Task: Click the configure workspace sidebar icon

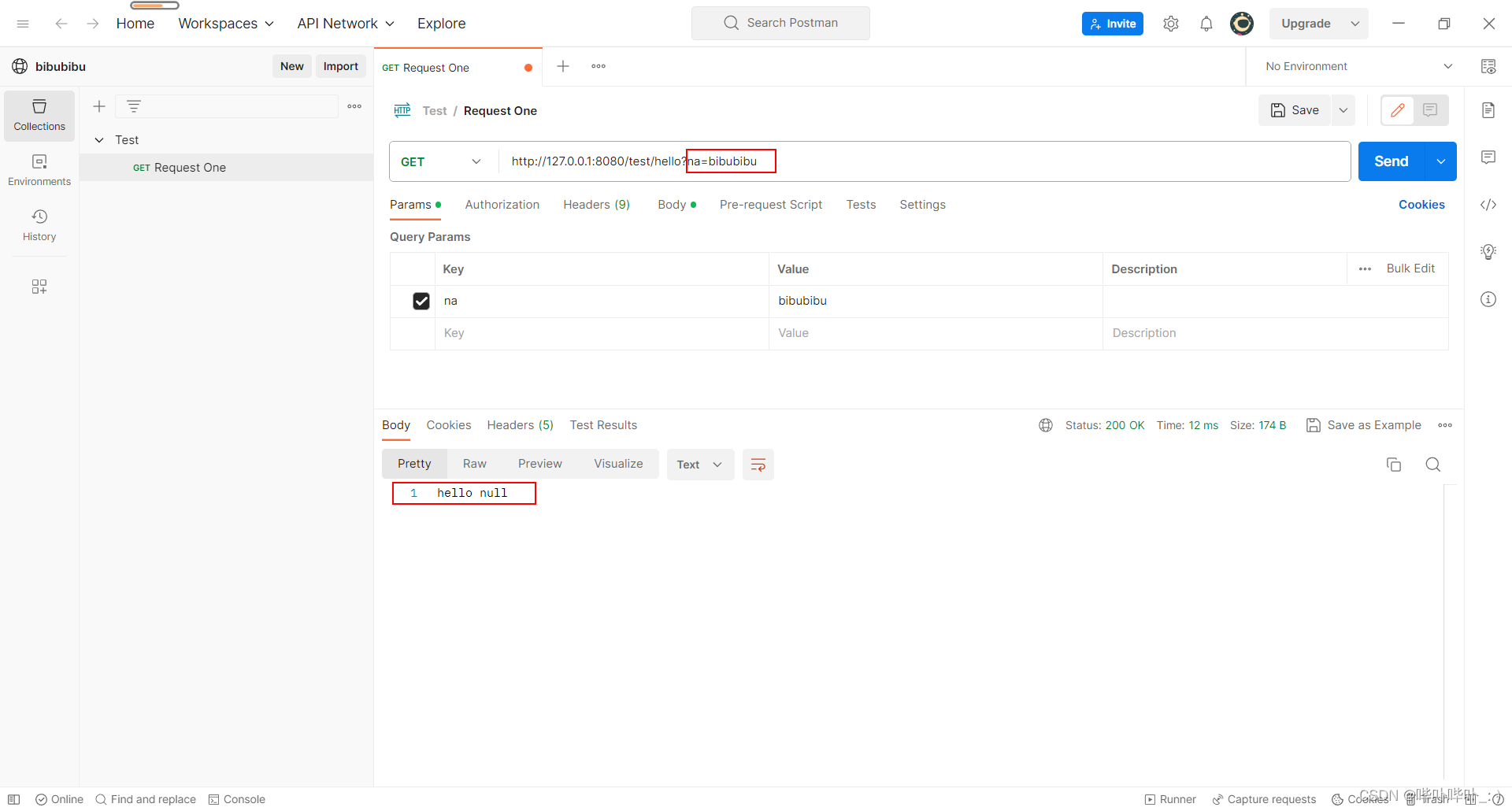Action: click(39, 287)
